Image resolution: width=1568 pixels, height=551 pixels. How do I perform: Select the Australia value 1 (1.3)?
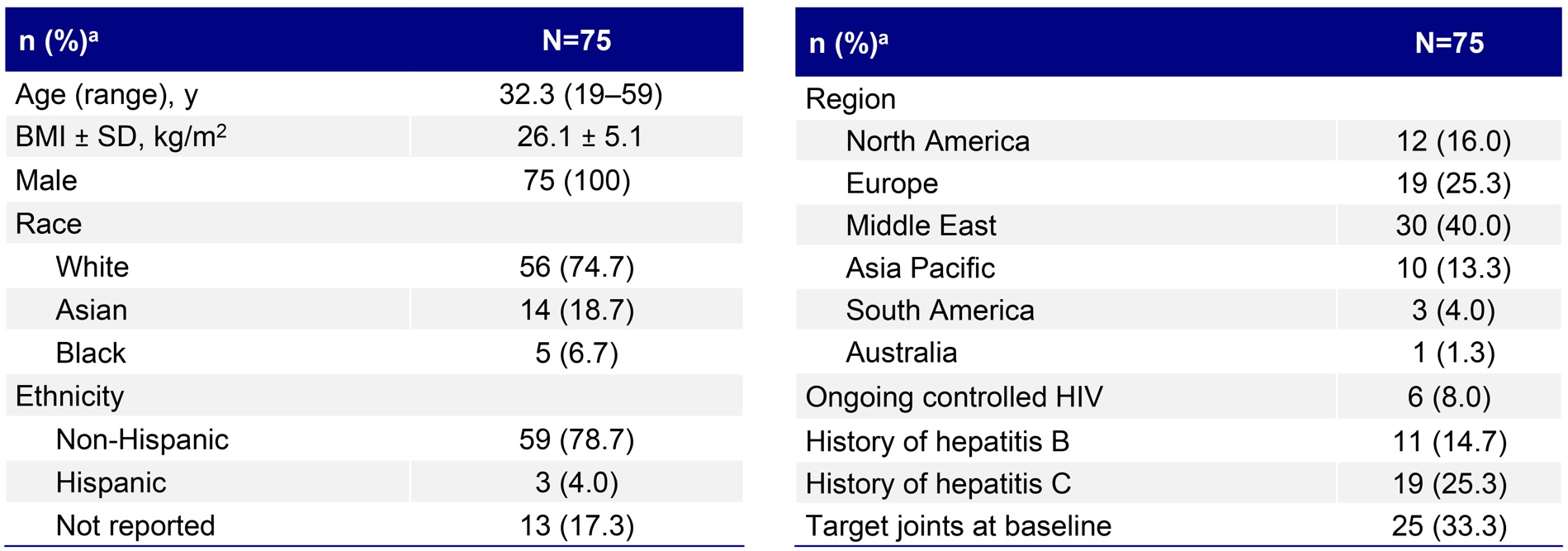point(1453,353)
